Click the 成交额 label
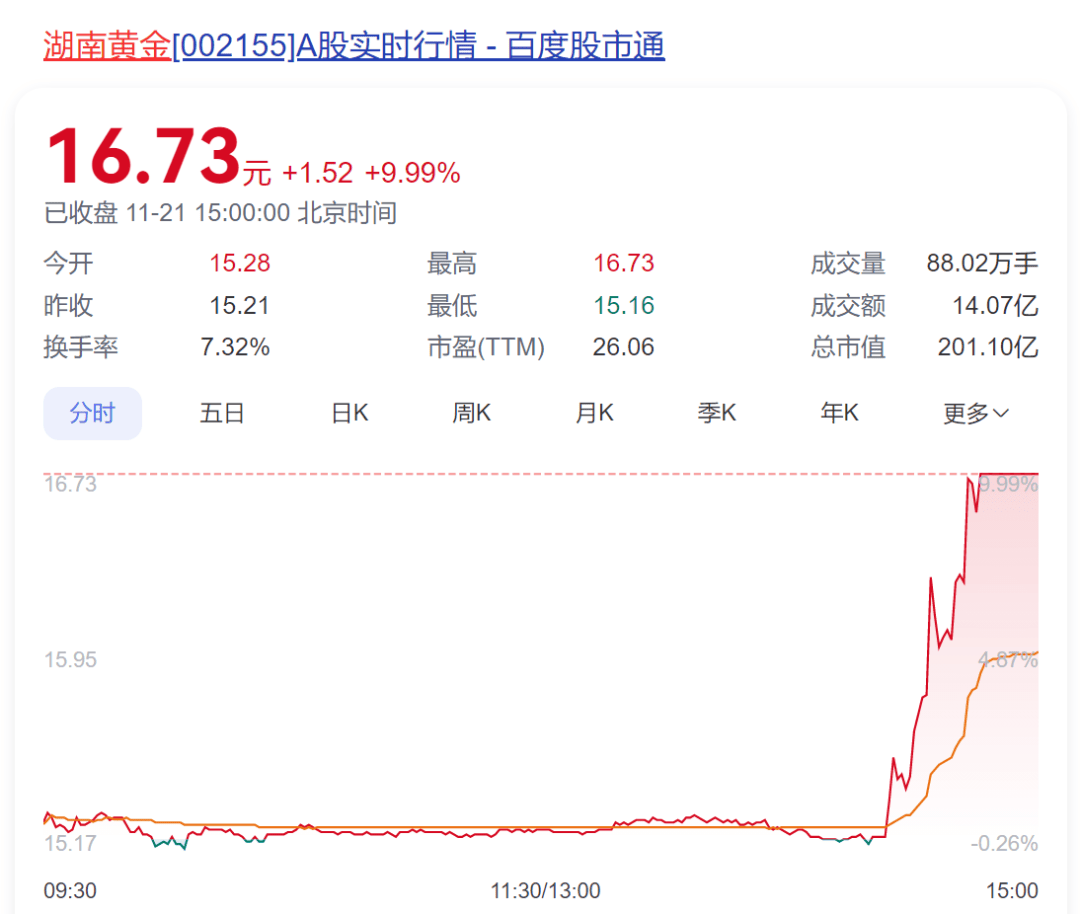The height and width of the screenshot is (914, 1080). click(x=848, y=305)
